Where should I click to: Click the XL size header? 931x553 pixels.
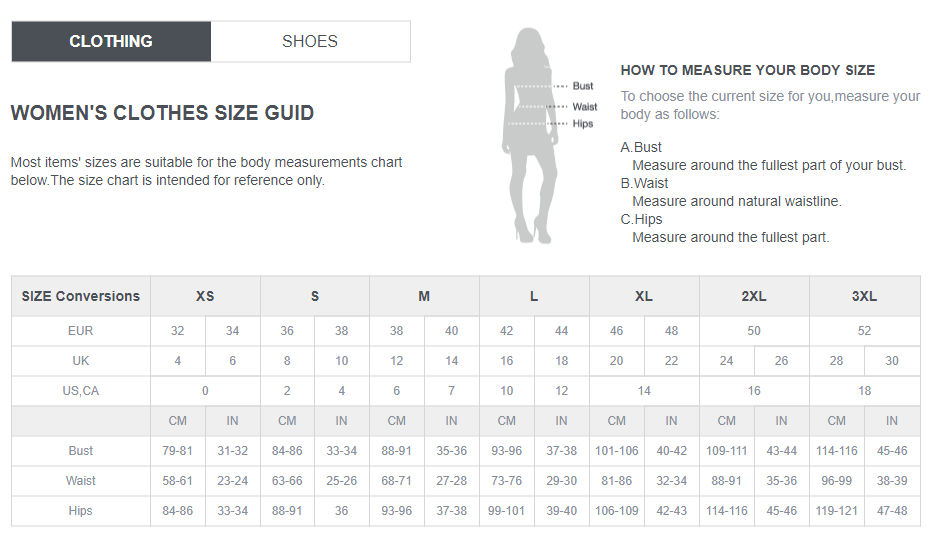click(644, 296)
